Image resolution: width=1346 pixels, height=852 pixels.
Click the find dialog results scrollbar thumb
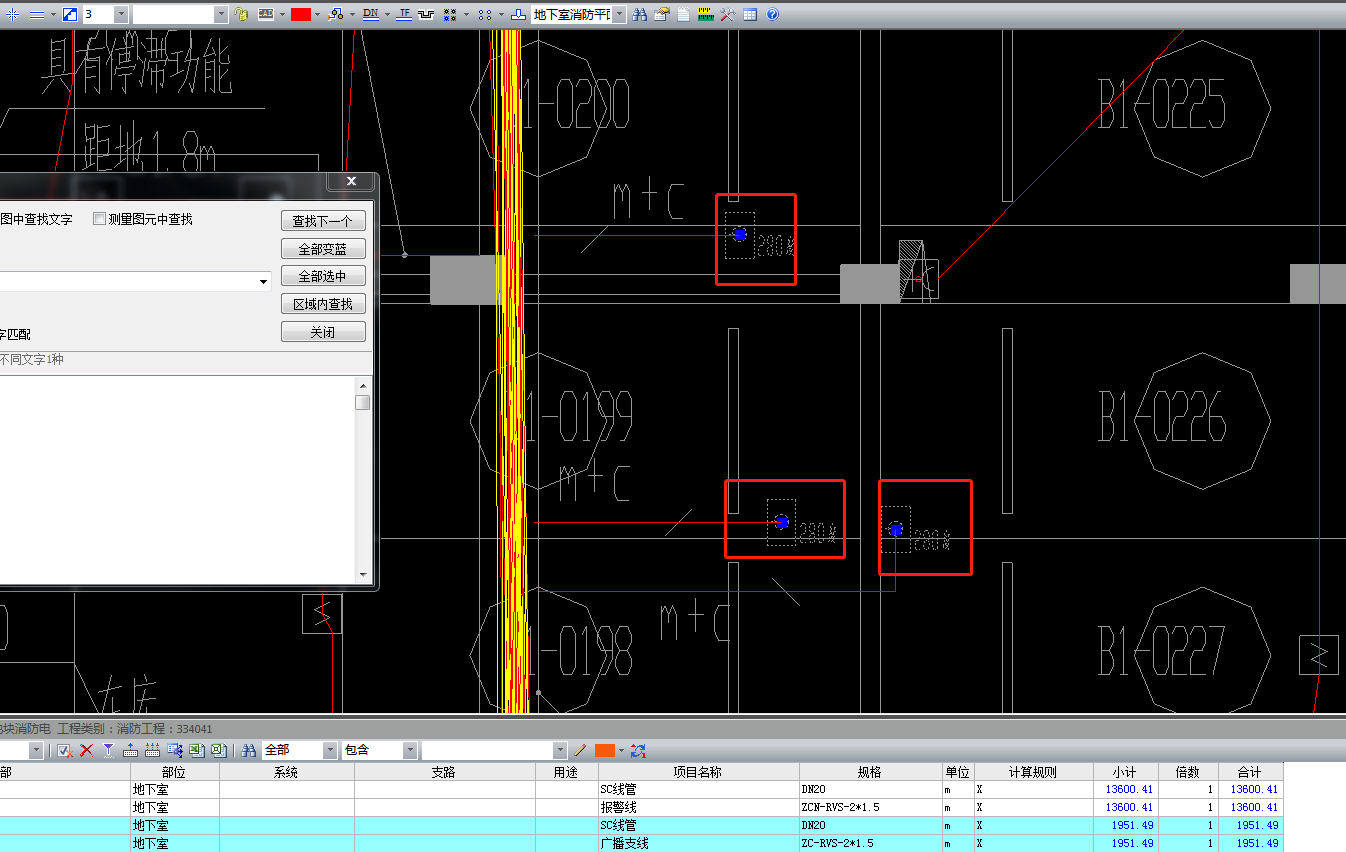(362, 402)
